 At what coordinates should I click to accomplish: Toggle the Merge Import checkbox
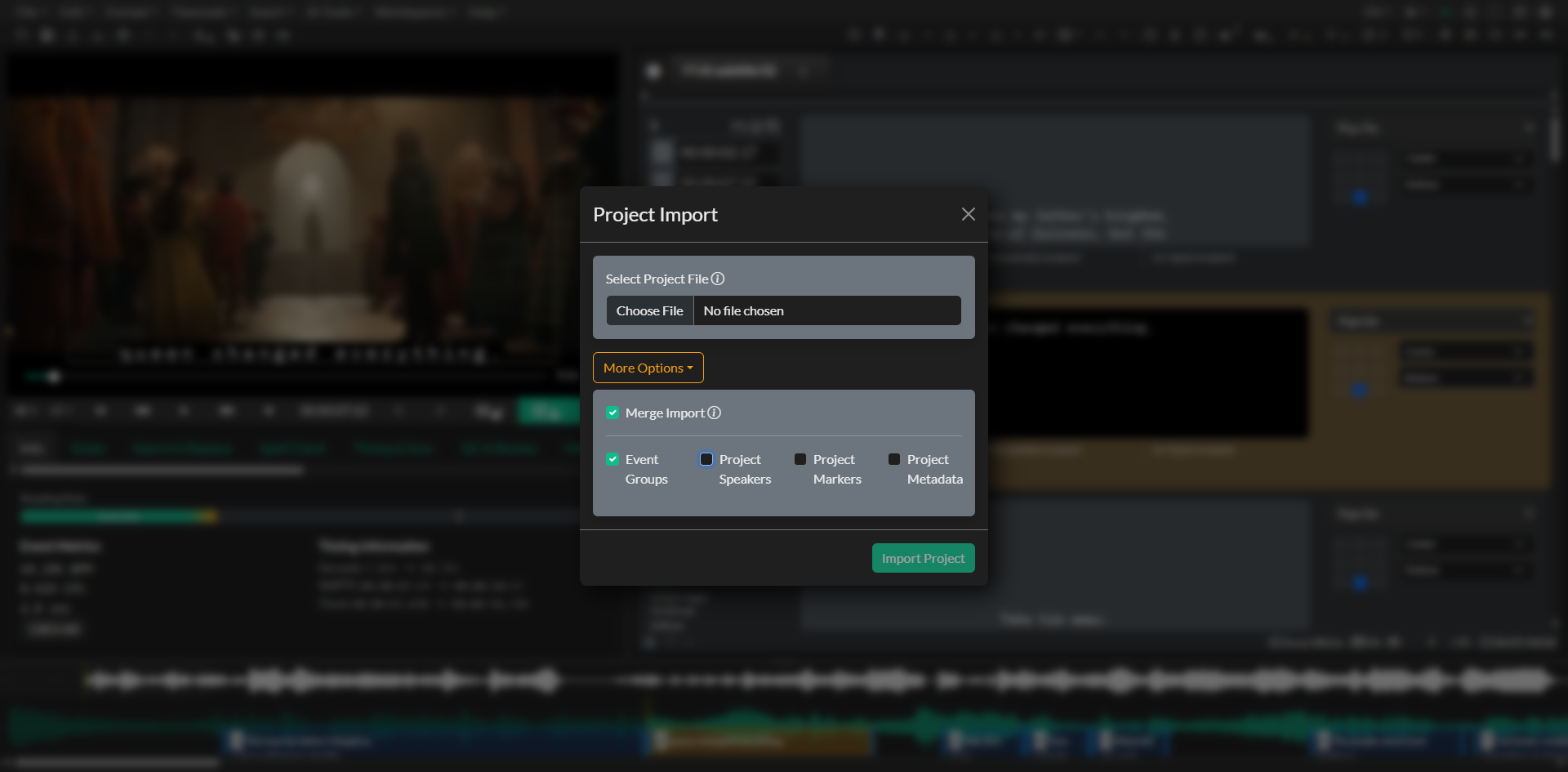[612, 413]
